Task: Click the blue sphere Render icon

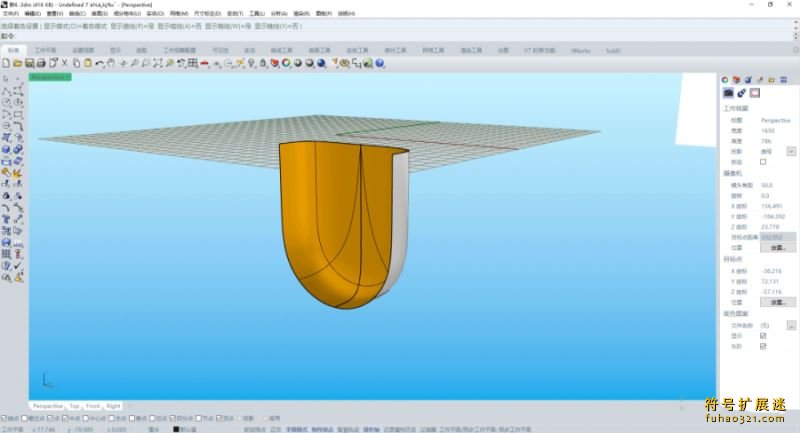Action: click(x=321, y=63)
